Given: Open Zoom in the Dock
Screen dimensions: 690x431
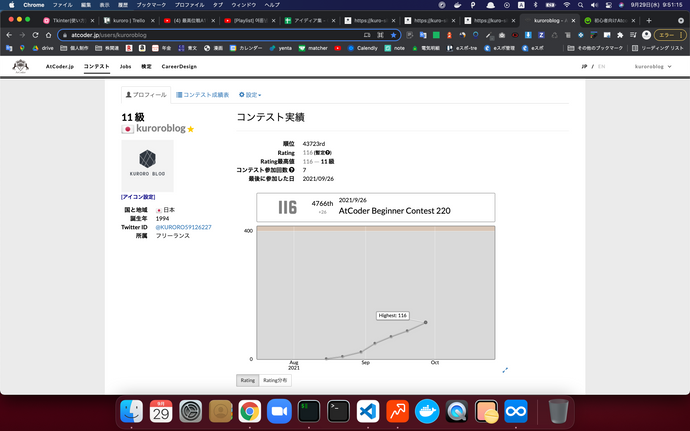Looking at the screenshot, I should tap(279, 412).
